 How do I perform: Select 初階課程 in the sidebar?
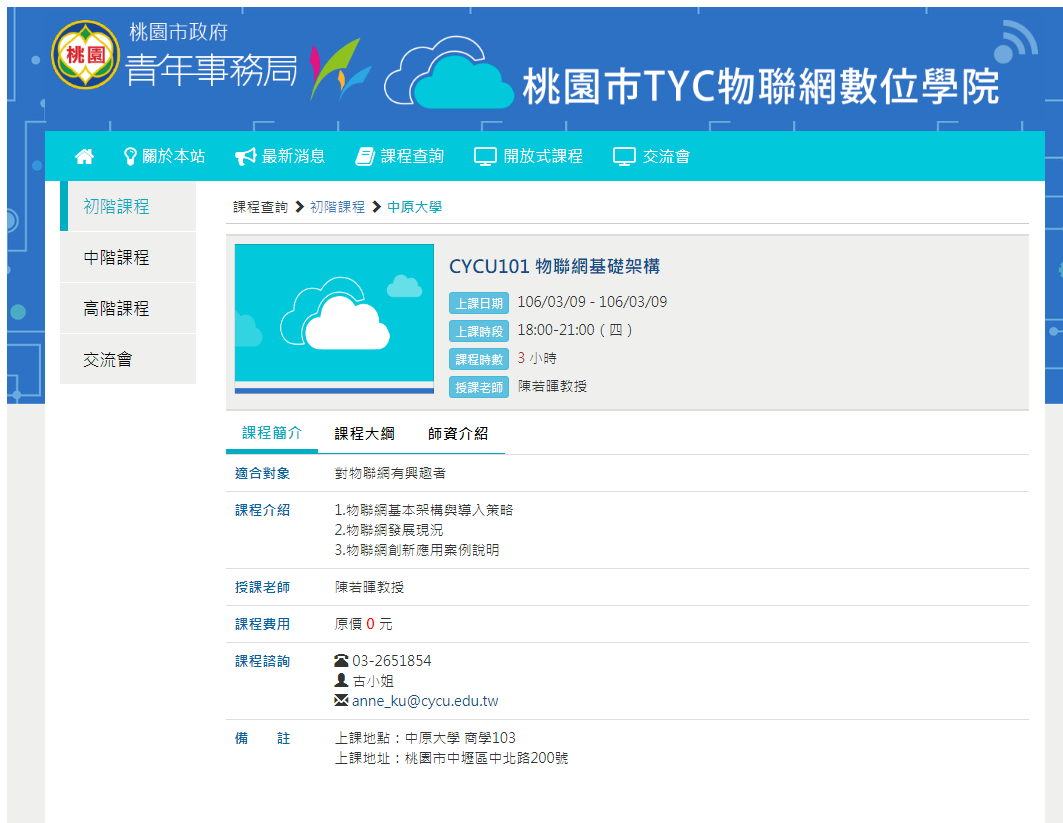point(117,207)
